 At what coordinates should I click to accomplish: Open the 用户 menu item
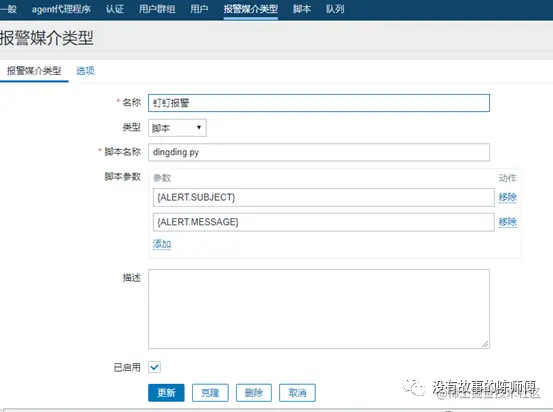click(199, 9)
